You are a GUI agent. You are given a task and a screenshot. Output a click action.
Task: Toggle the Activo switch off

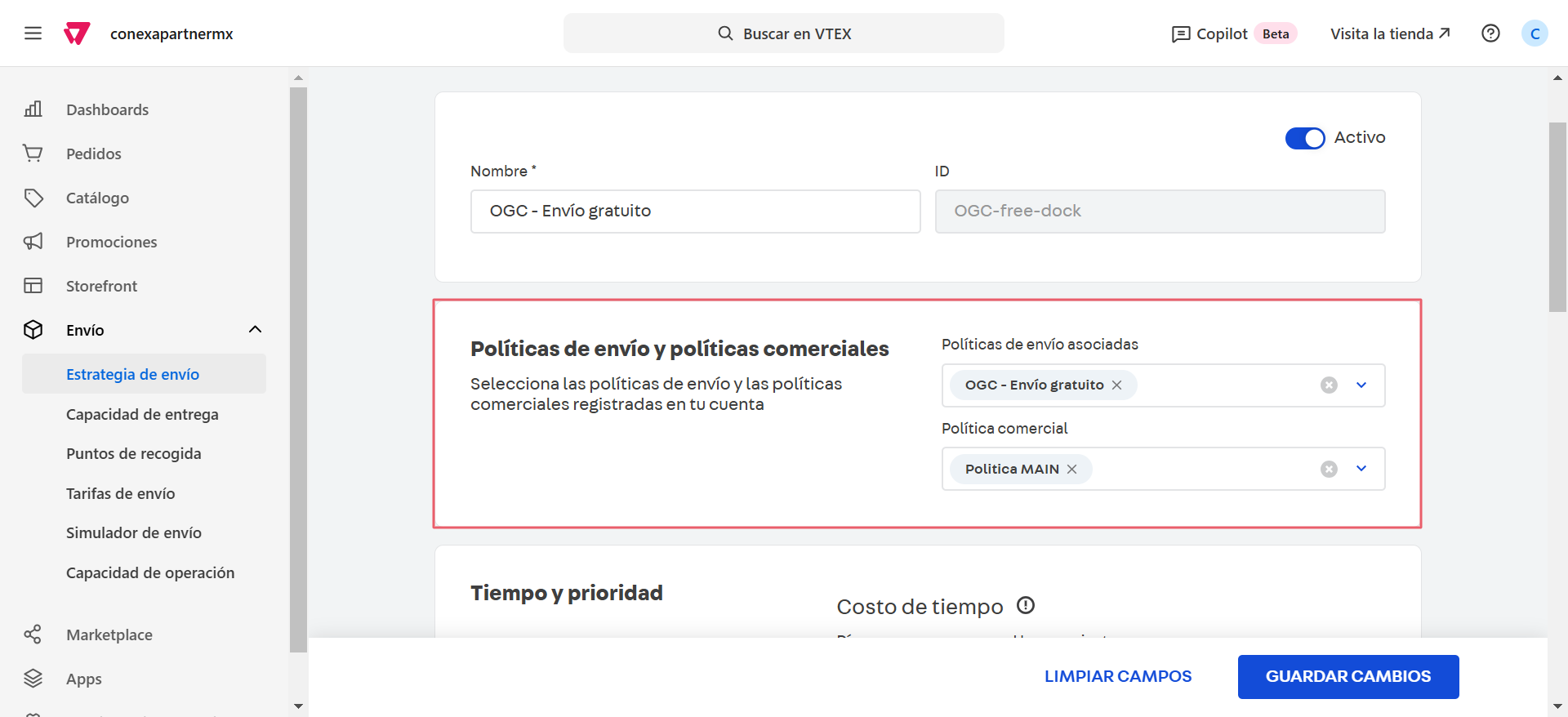pos(1304,138)
